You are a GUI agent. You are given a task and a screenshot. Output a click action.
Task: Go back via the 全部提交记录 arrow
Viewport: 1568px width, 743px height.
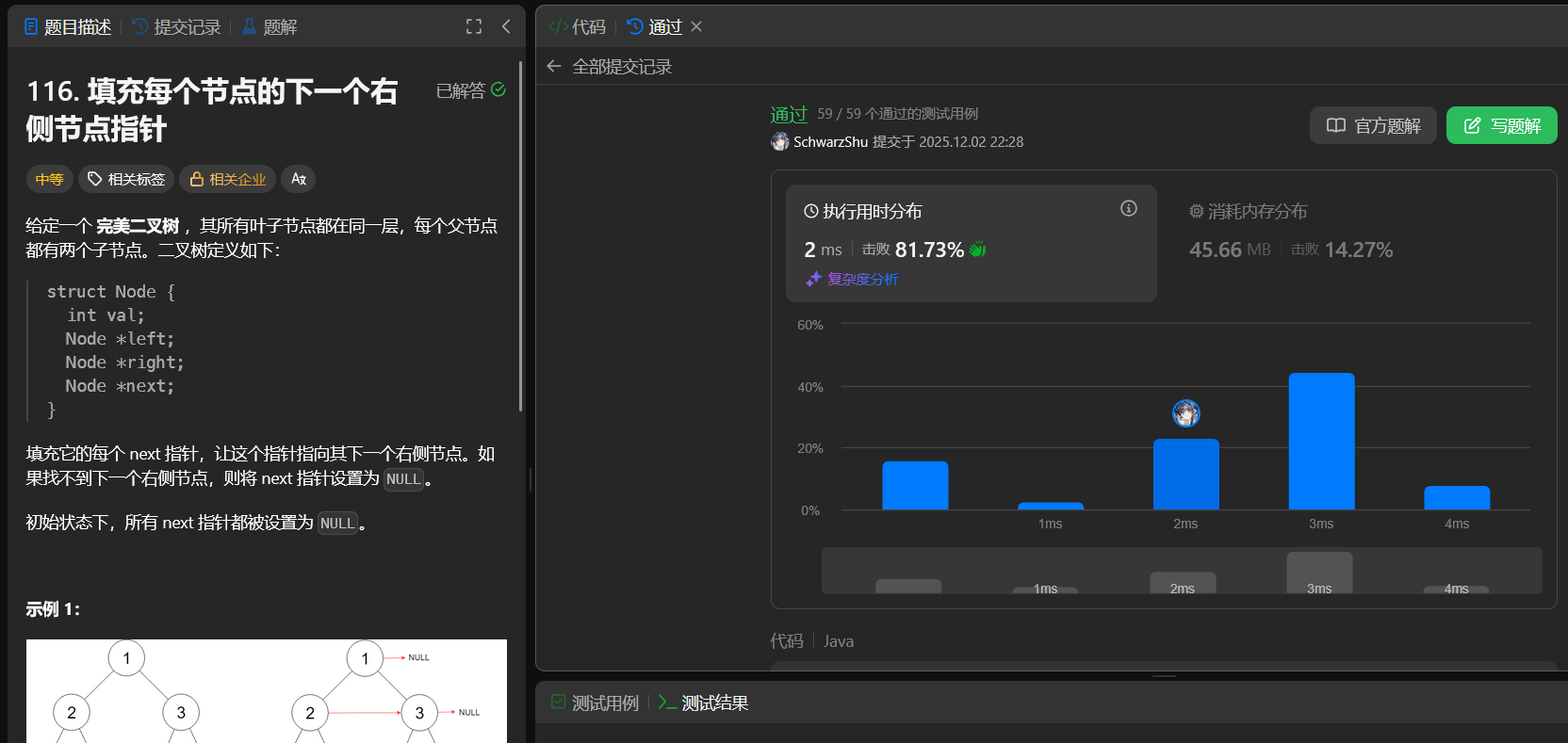554,66
